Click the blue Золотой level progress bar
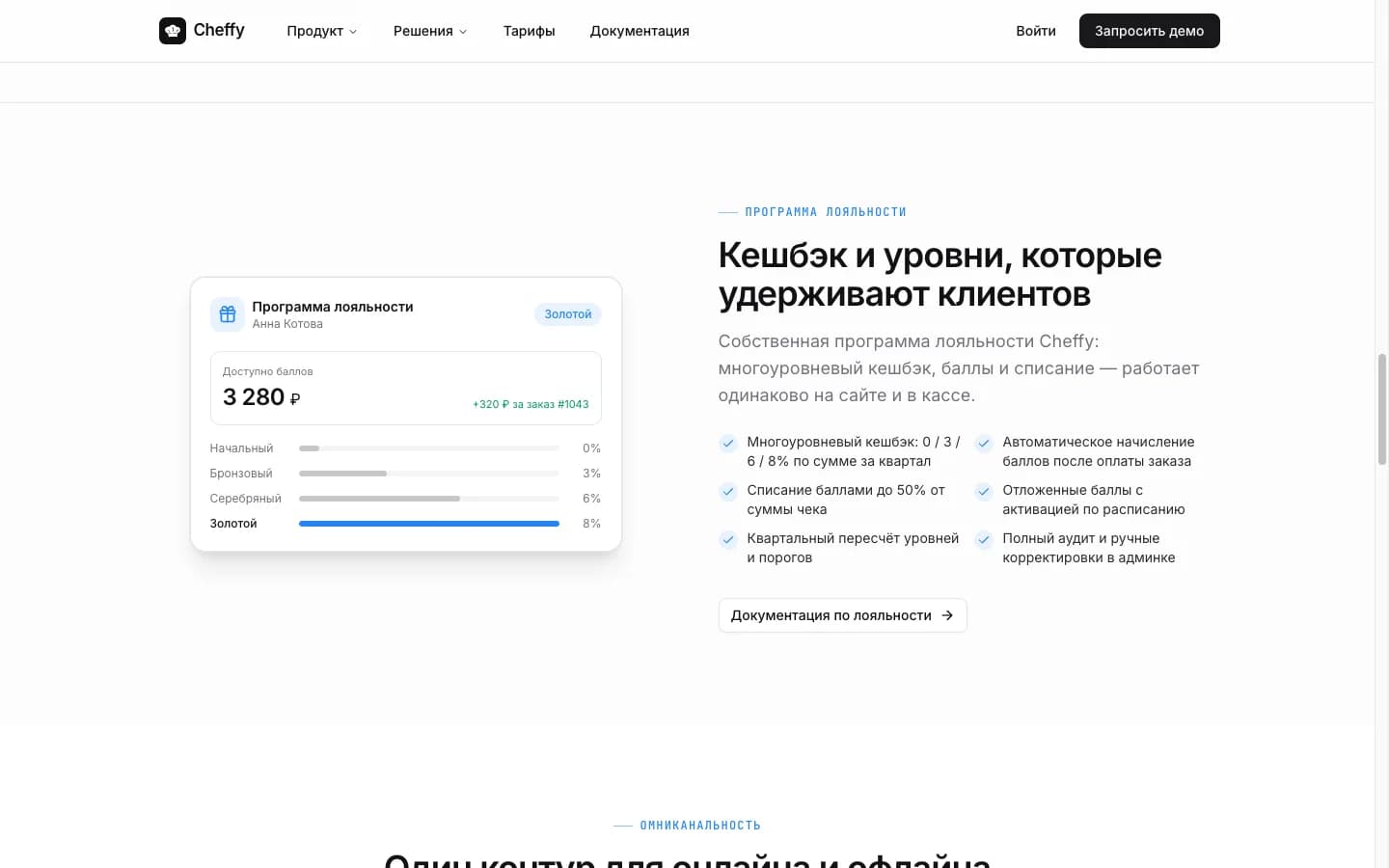Screen dimensions: 1389x868 [429, 524]
